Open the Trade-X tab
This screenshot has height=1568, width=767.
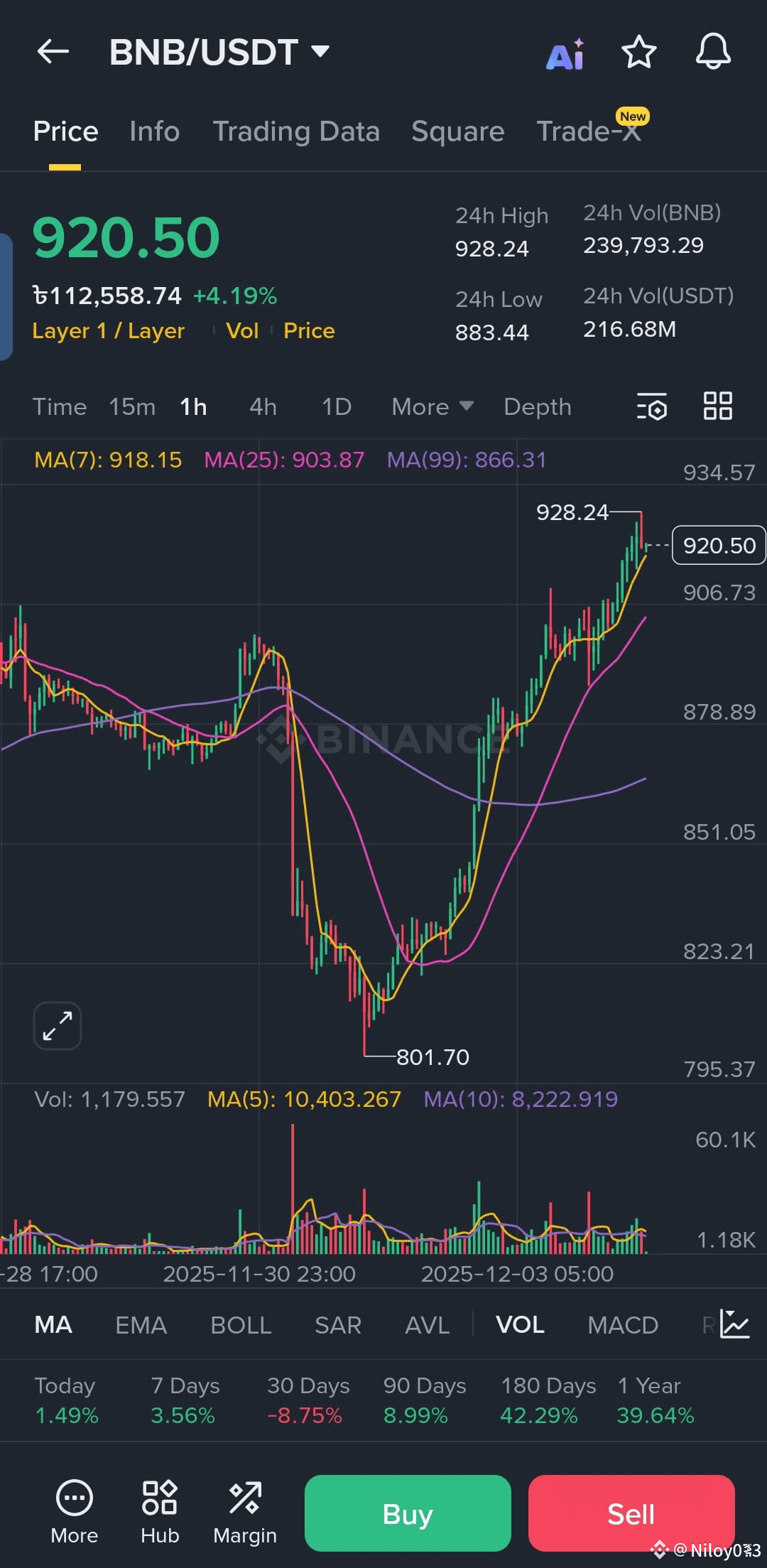coord(589,131)
